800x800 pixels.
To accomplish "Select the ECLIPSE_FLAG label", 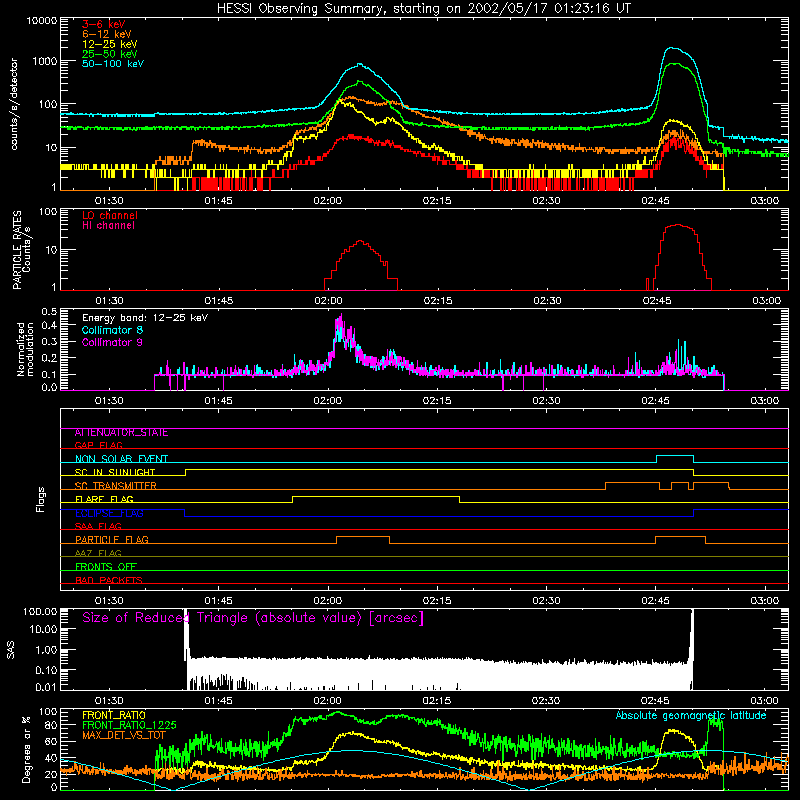I will click(109, 513).
